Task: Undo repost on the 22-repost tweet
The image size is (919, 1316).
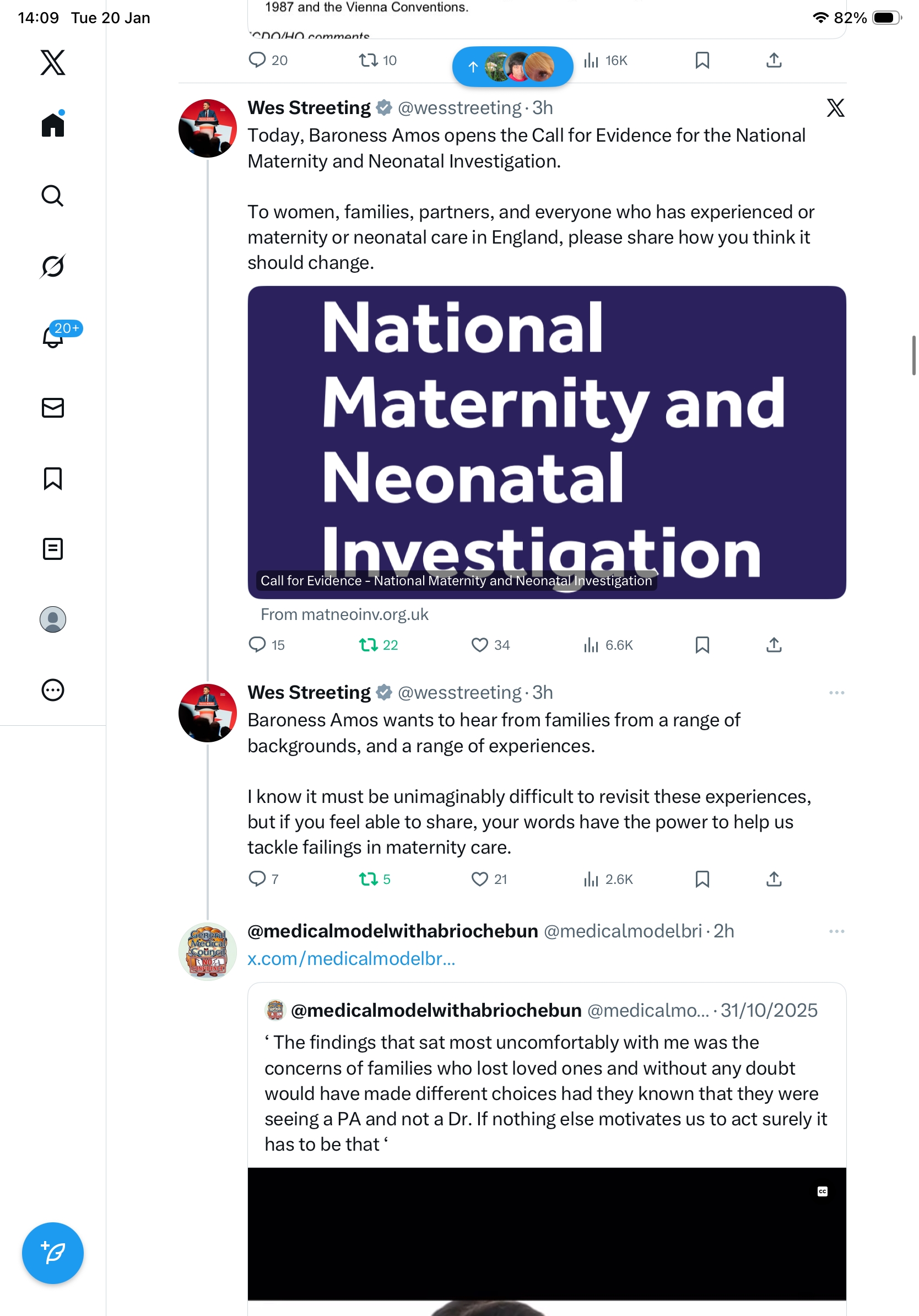Action: click(x=368, y=645)
